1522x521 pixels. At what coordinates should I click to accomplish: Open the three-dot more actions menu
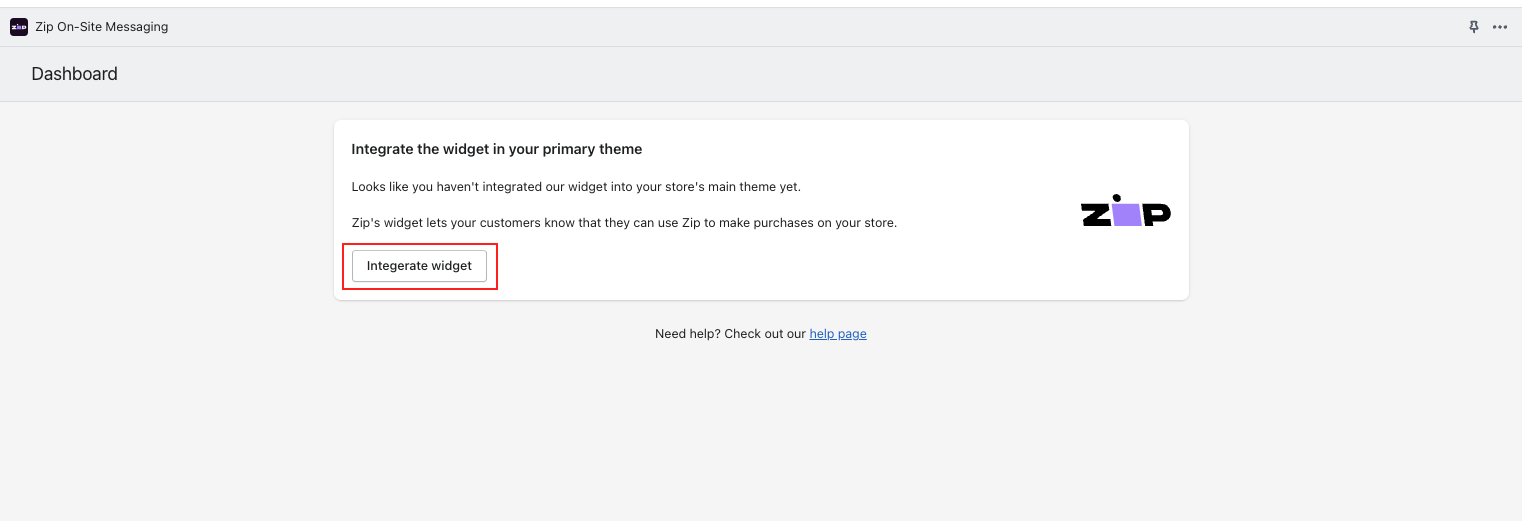(1500, 27)
